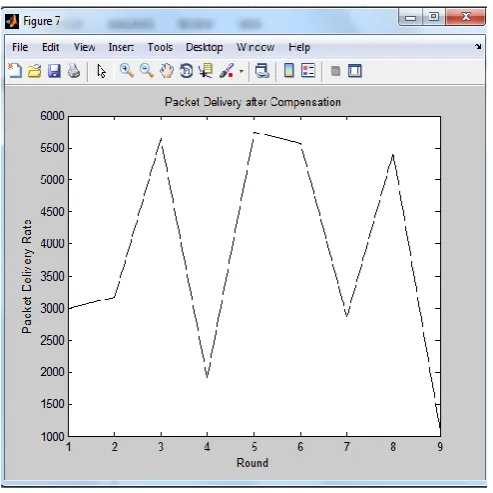Image resolution: width=493 pixels, height=493 pixels.
Task: Select the Brush data tool
Action: (x=227, y=71)
